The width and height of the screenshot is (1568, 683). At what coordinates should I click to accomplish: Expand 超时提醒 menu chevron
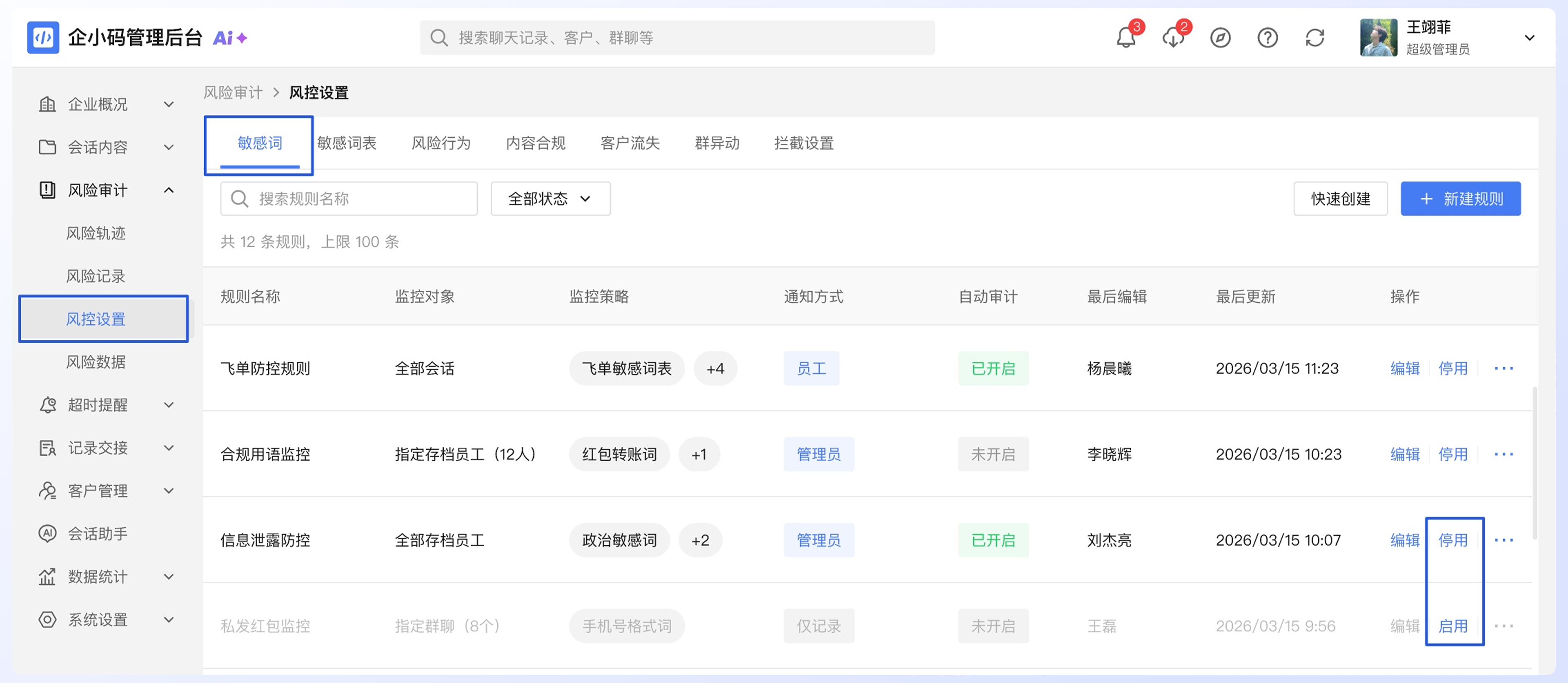[169, 405]
